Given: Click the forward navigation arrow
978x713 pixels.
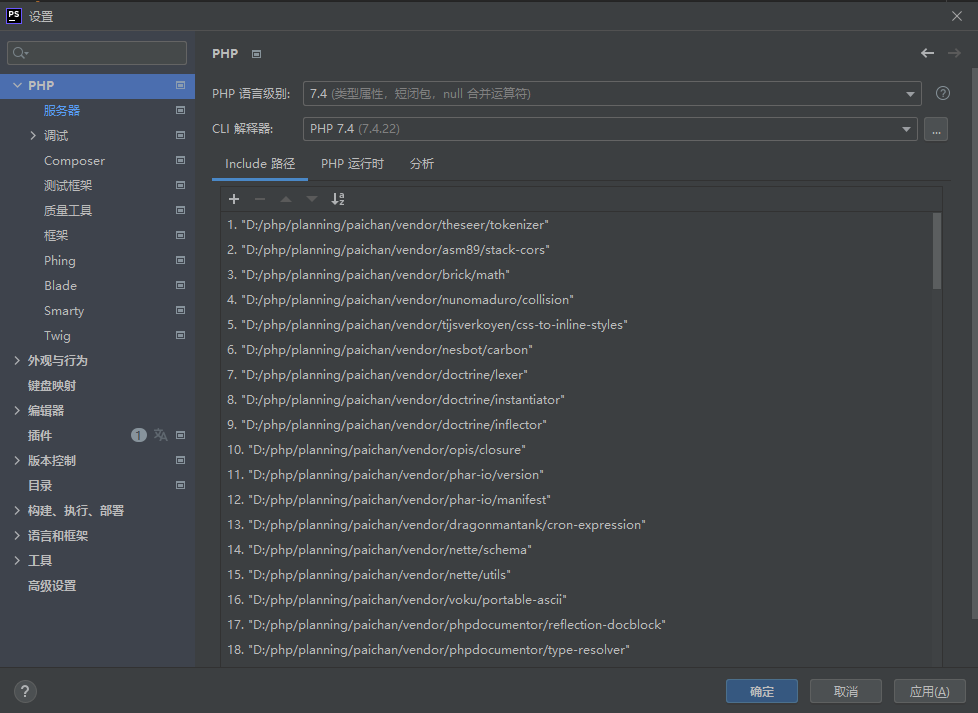Looking at the screenshot, I should 954,53.
